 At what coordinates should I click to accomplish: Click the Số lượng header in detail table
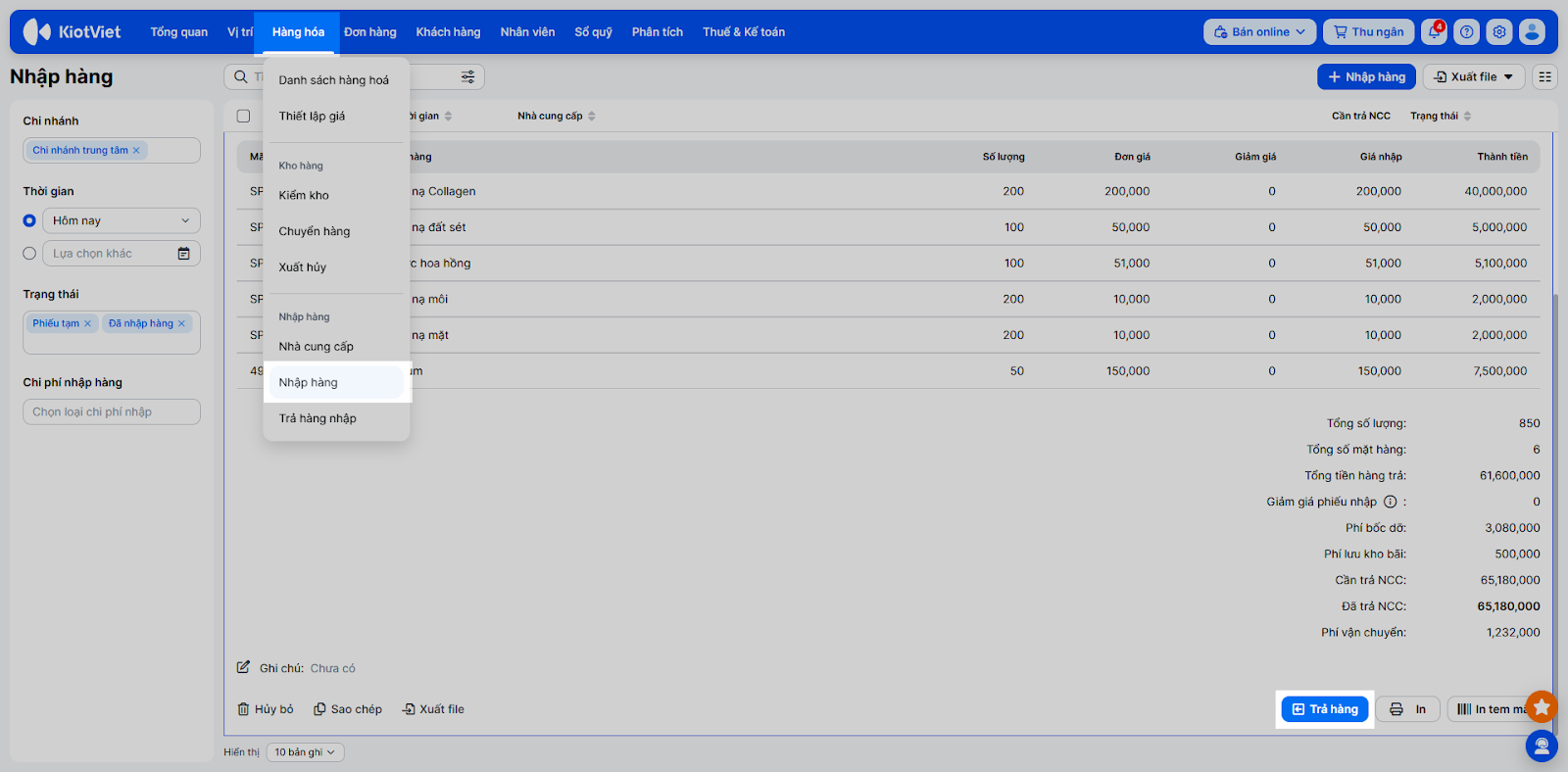[1004, 157]
